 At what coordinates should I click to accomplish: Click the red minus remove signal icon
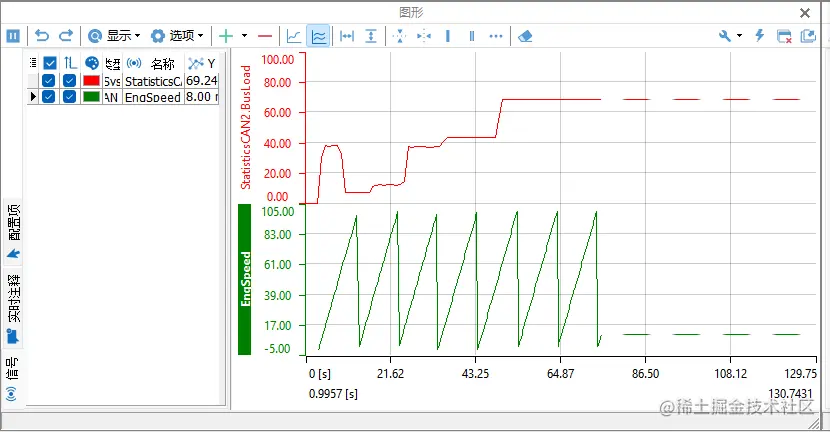[265, 36]
